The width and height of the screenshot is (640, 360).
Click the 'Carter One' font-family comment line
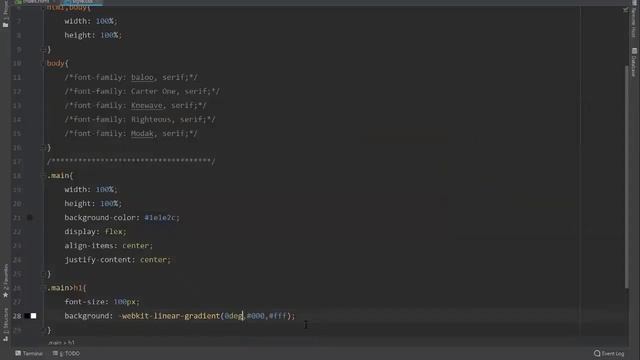tap(142, 91)
